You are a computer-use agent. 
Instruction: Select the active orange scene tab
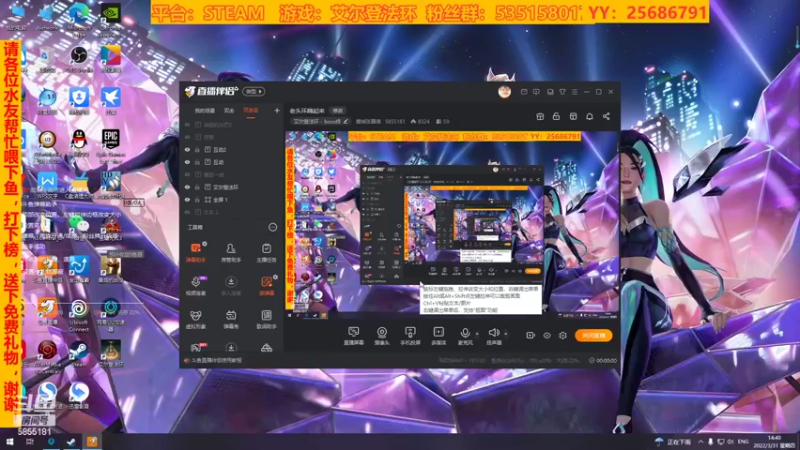pos(251,111)
